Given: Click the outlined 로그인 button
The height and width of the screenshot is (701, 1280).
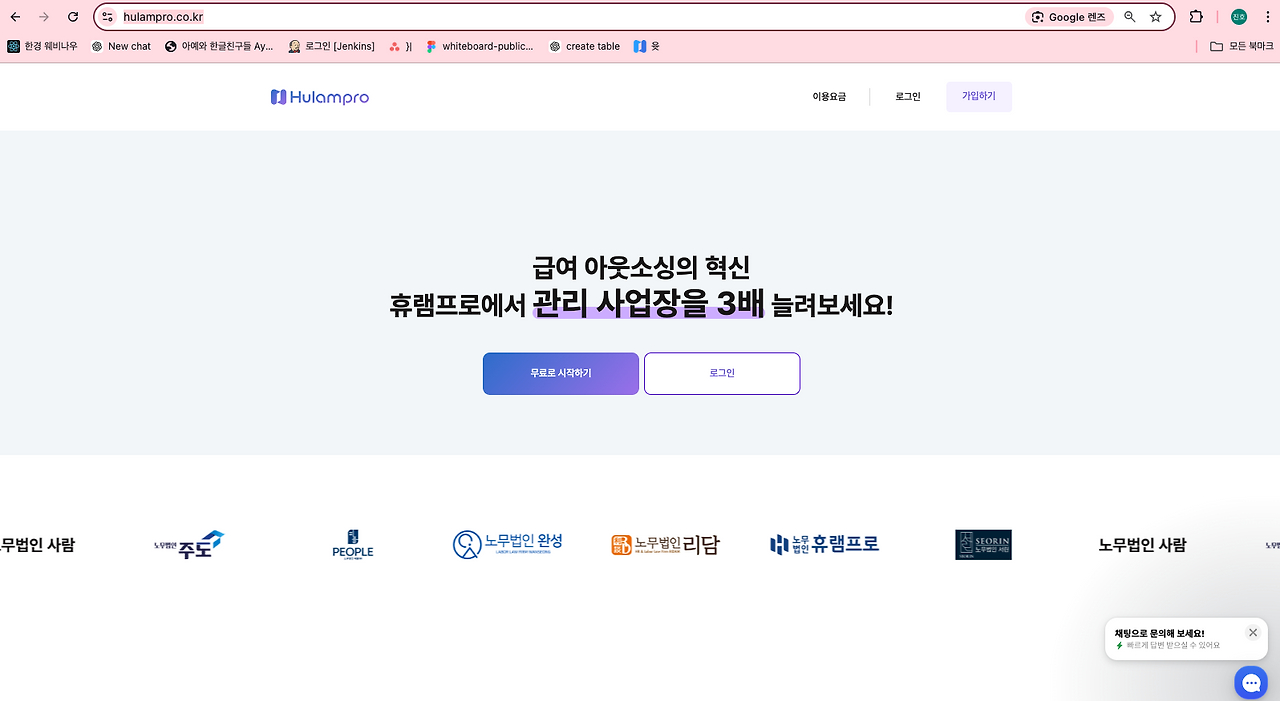Looking at the screenshot, I should coord(721,373).
